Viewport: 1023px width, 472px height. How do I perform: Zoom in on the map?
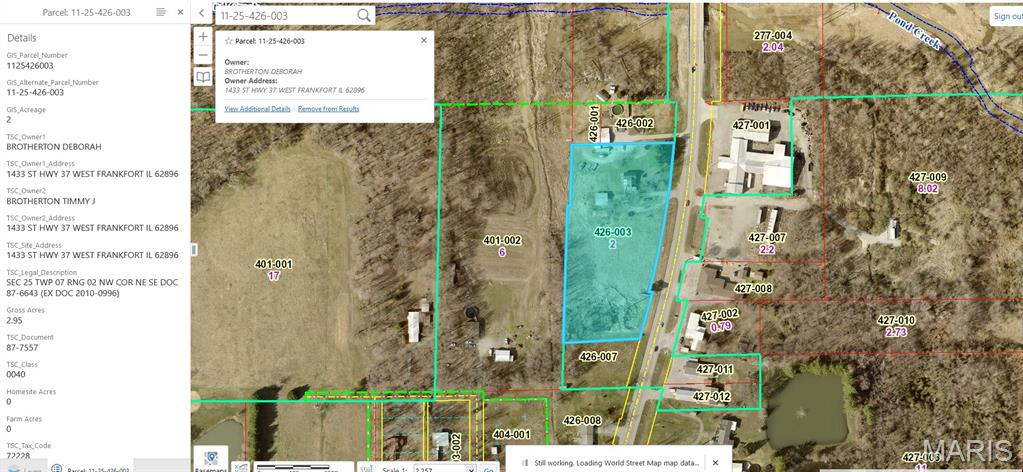(x=203, y=37)
